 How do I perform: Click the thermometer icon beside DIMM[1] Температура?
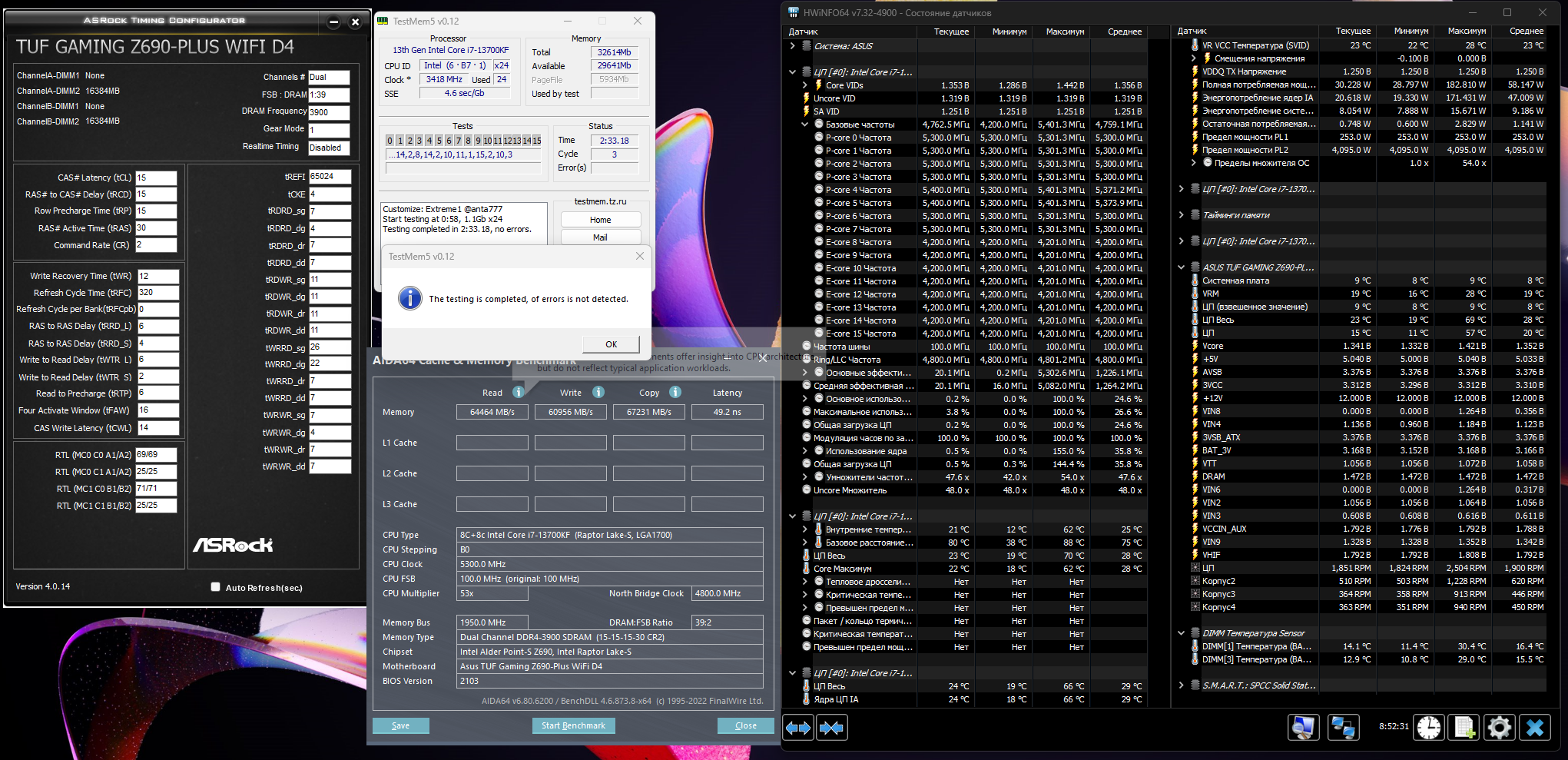pos(1195,646)
